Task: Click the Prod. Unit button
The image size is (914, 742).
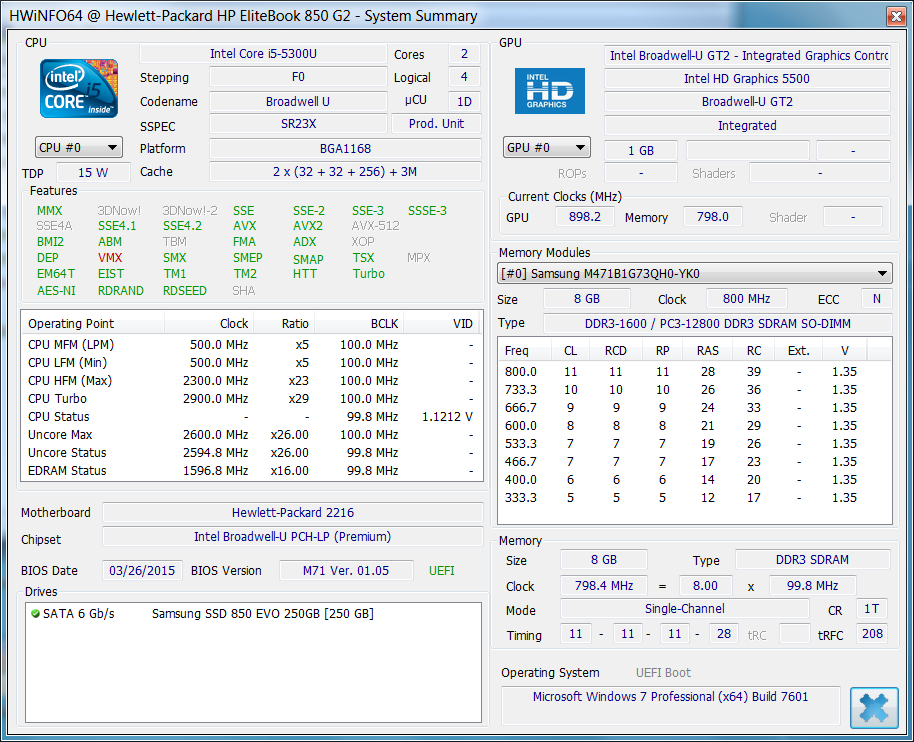Action: (436, 124)
